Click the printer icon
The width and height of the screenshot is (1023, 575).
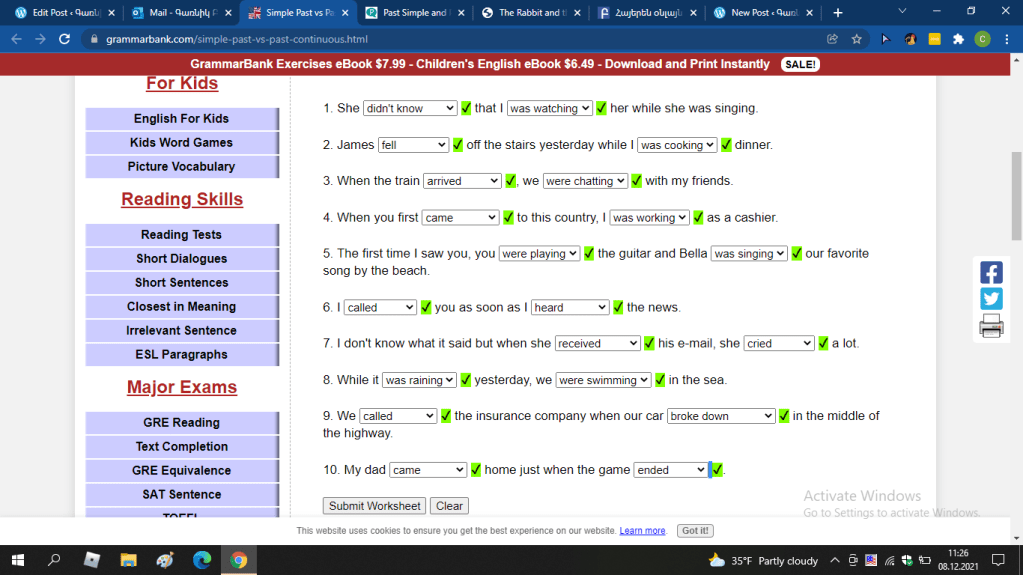[x=991, y=326]
